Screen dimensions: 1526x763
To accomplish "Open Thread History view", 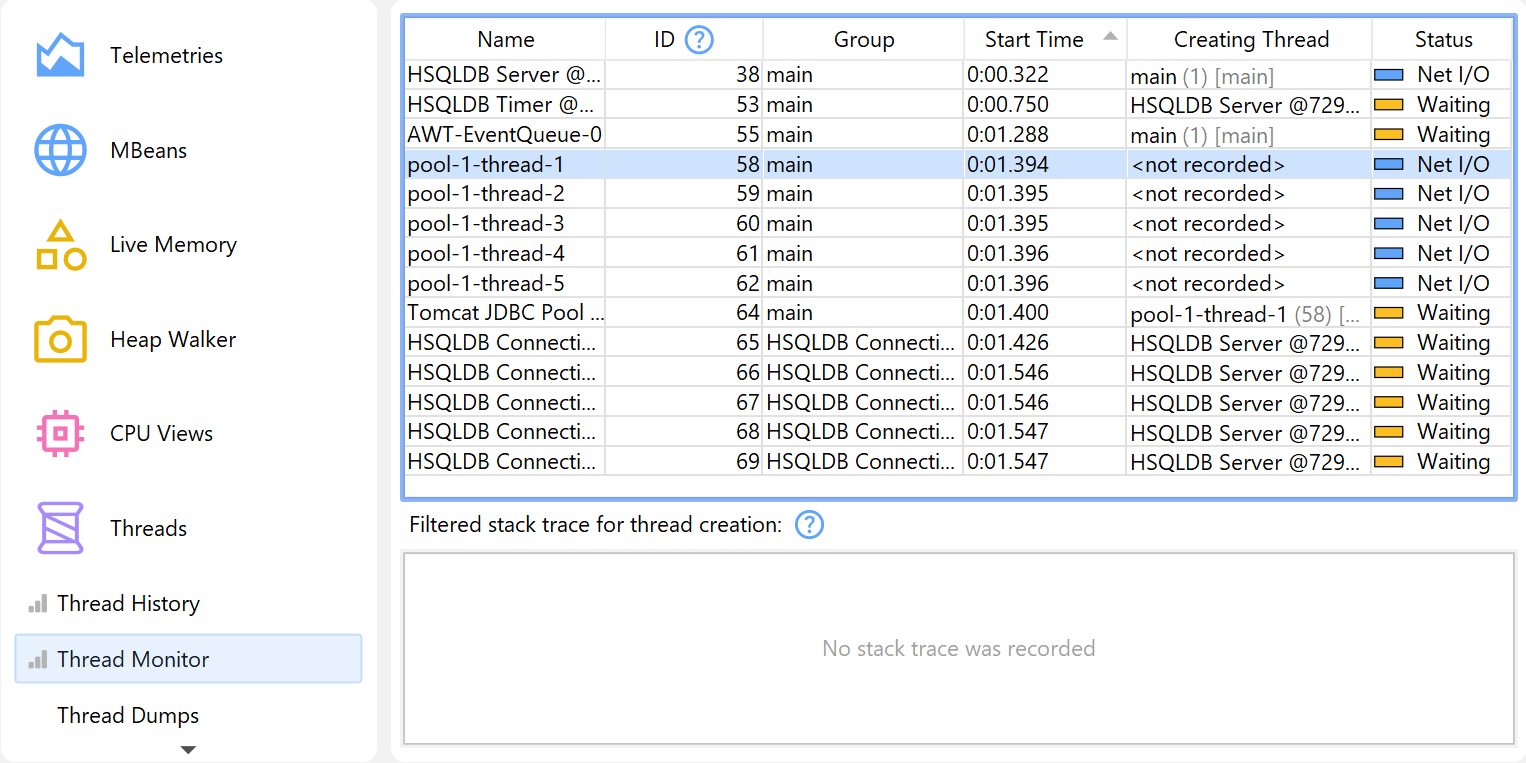I will tap(128, 604).
